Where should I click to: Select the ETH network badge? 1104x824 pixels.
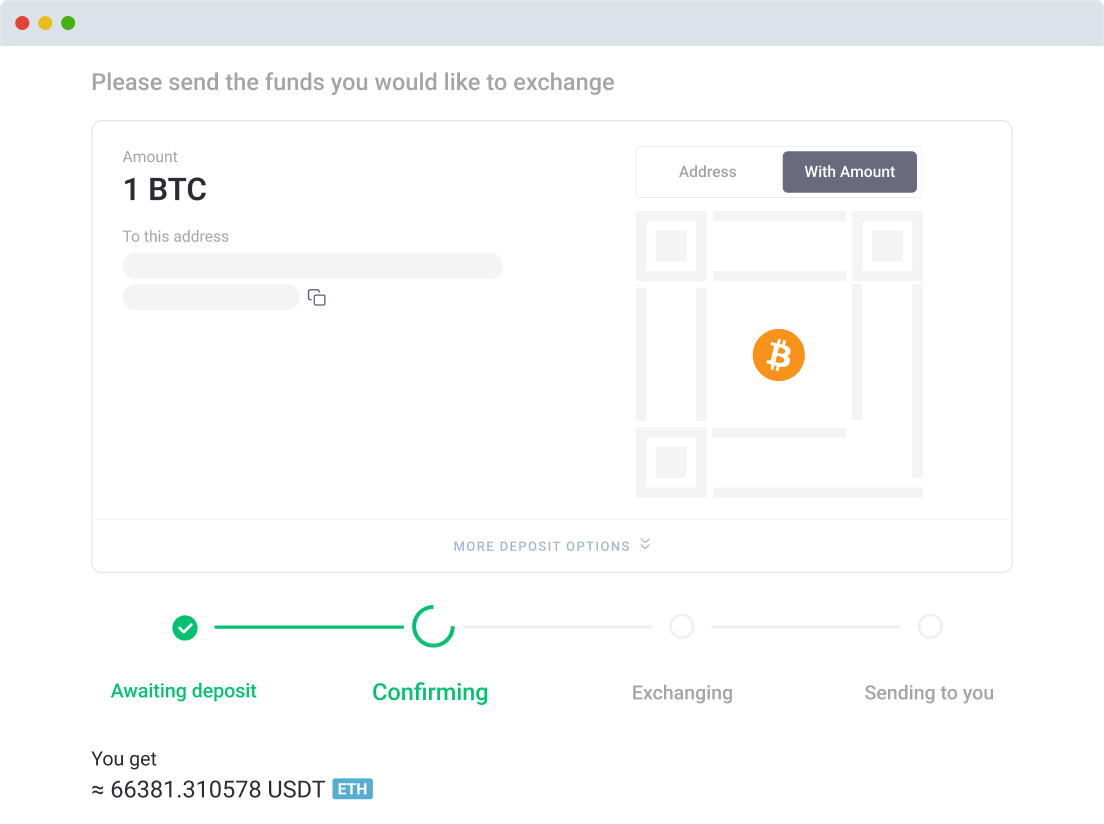(352, 789)
